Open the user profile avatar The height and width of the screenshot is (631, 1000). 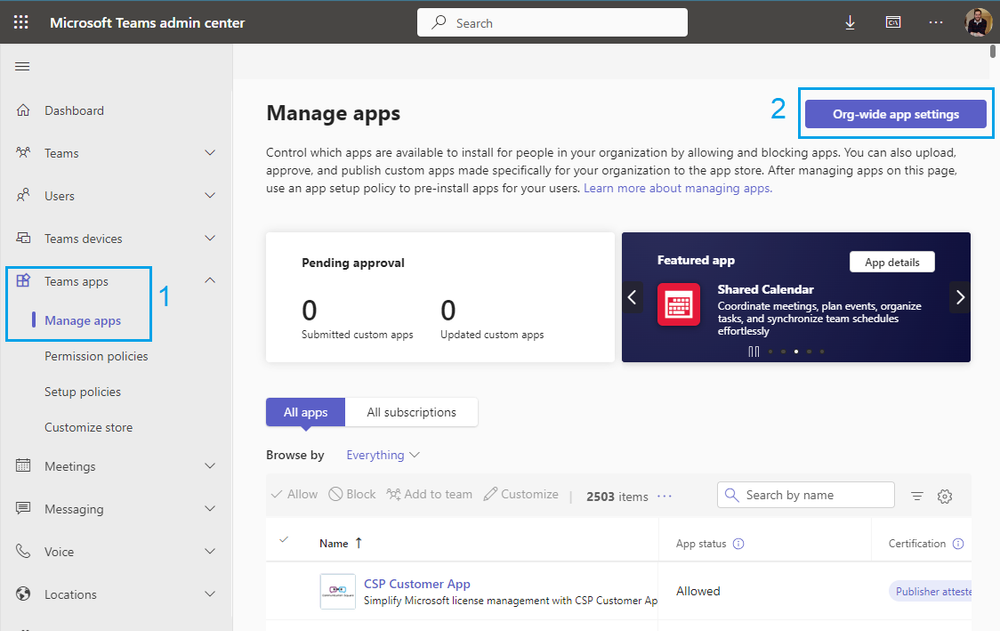(x=978, y=22)
